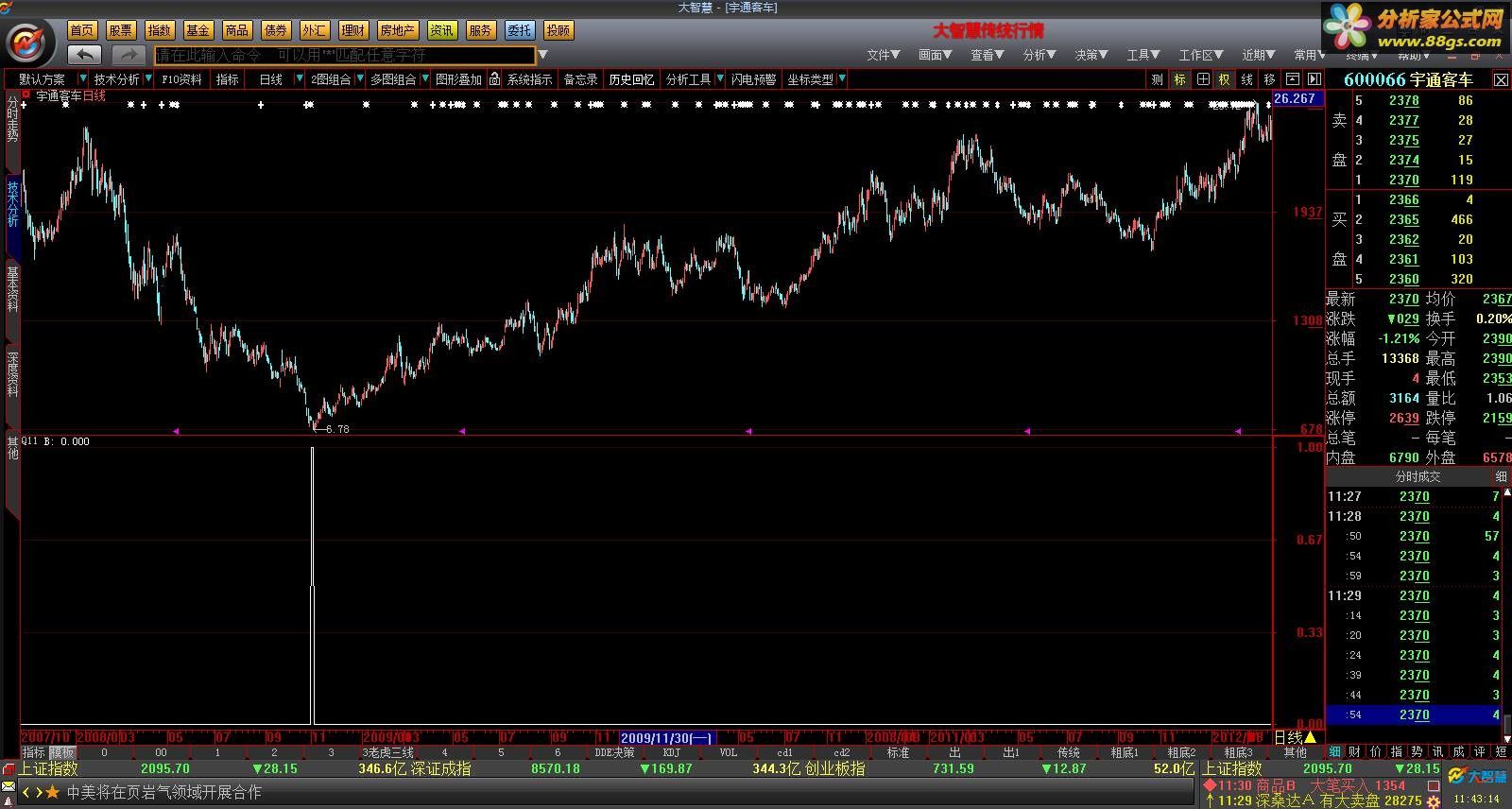Click the envelope message icon
Image resolution: width=1512 pixels, height=809 pixels.
pos(9,787)
